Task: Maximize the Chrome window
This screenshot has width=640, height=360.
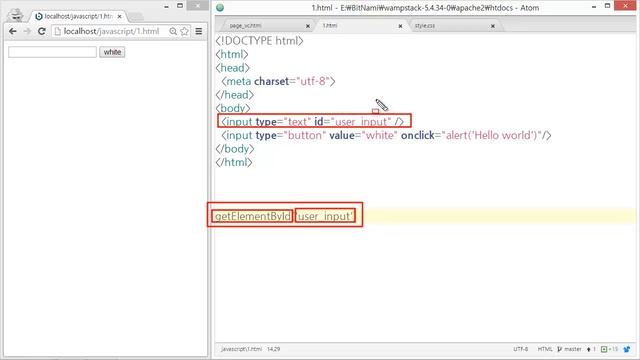Action: 180,6
